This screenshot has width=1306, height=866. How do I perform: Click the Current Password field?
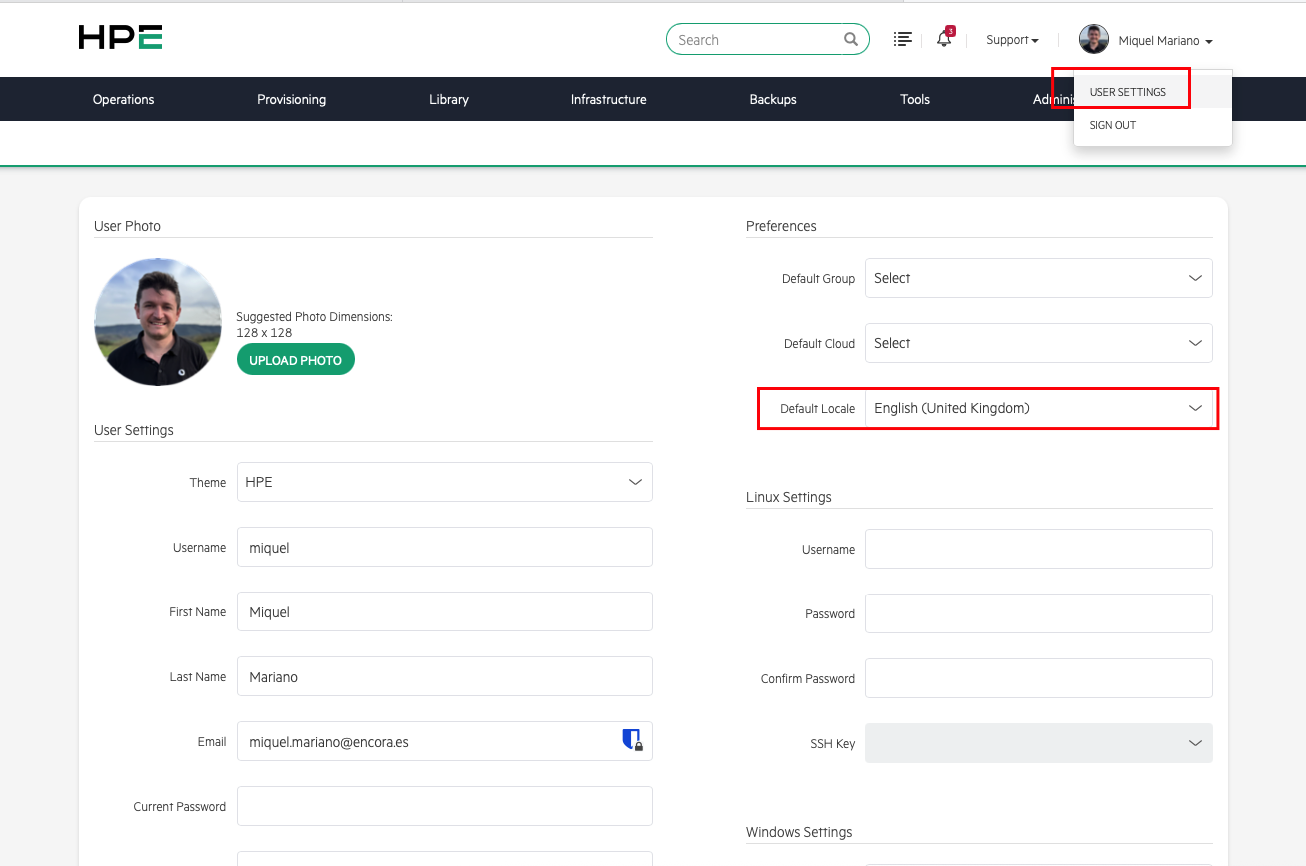pos(444,806)
